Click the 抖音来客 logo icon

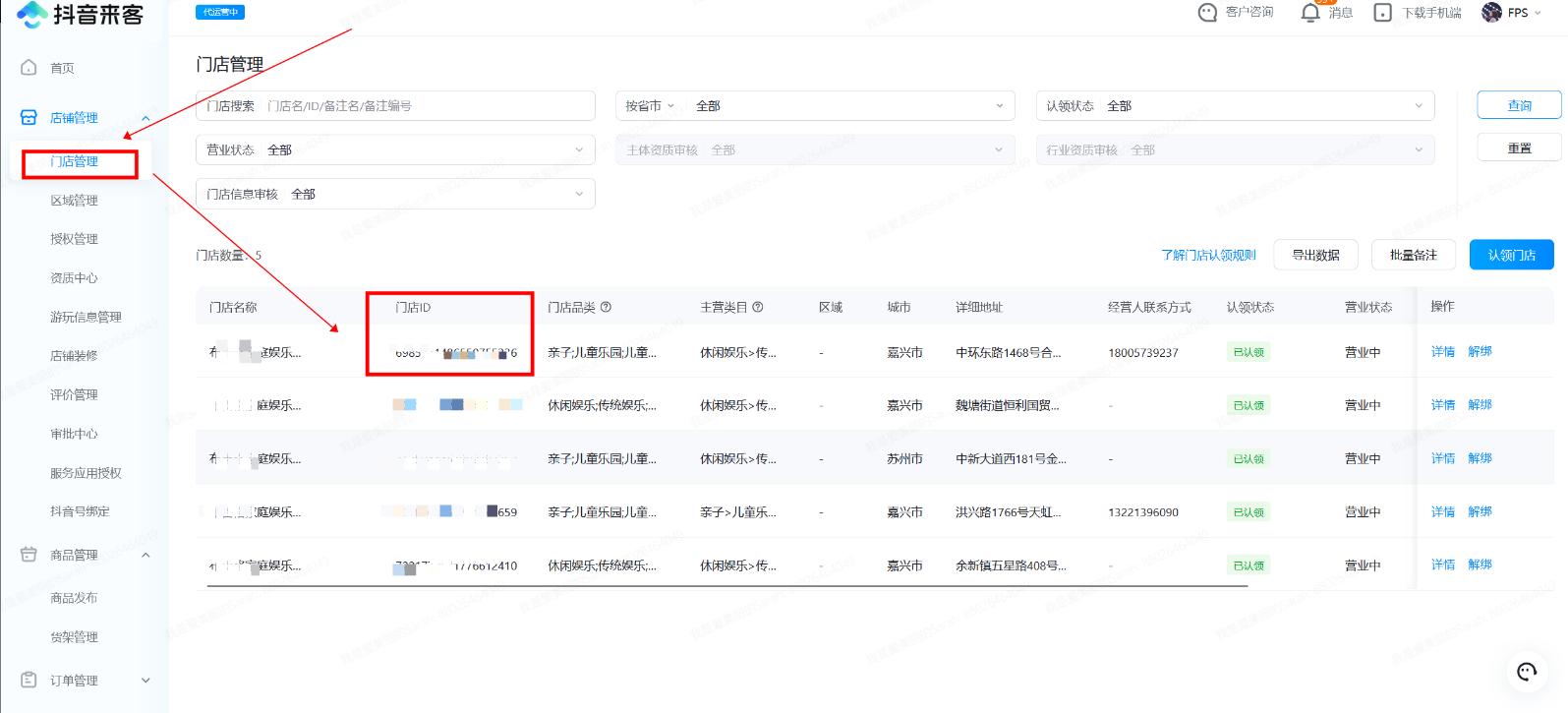click(32, 14)
